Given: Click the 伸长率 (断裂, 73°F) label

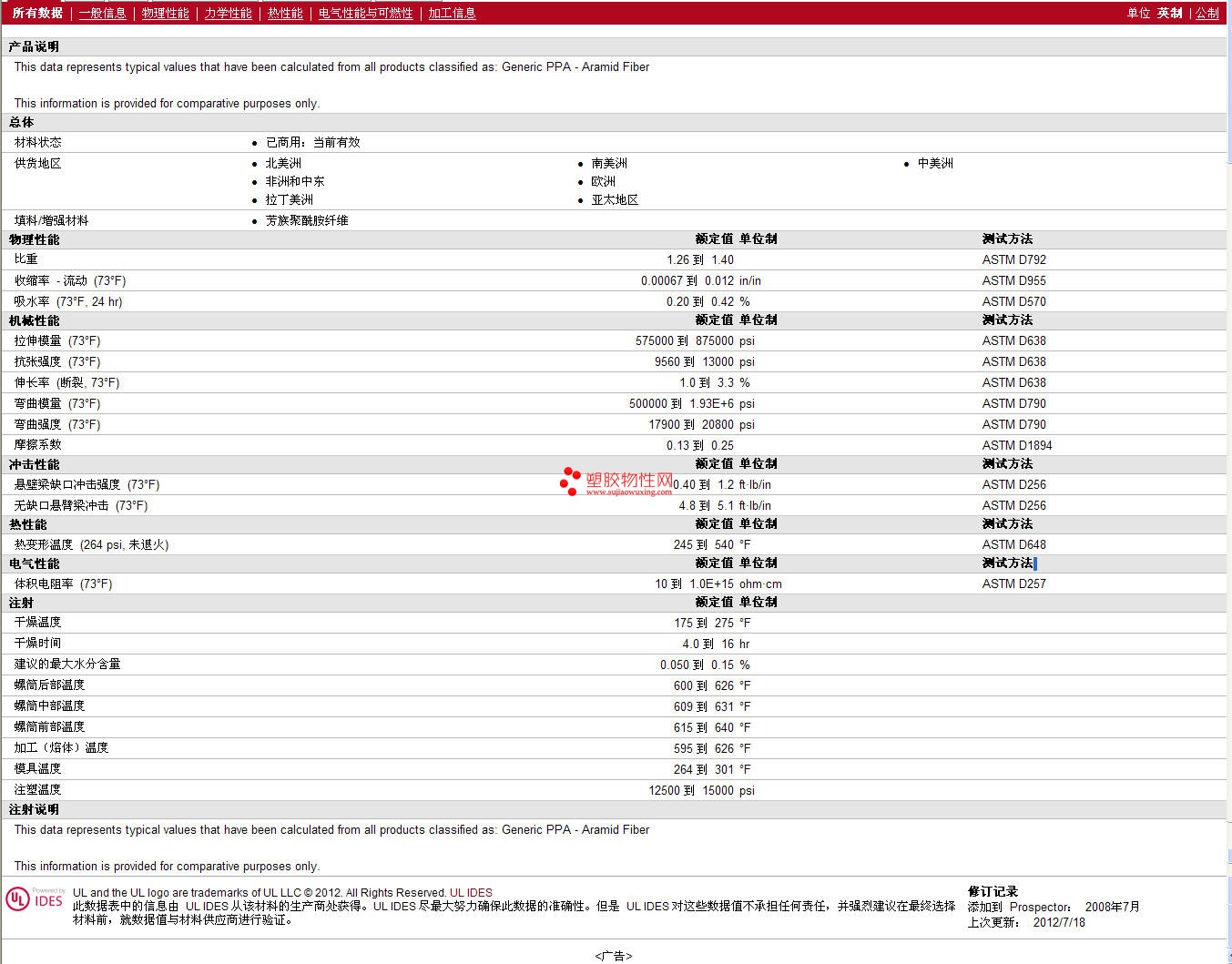Looking at the screenshot, I should coord(66,382).
